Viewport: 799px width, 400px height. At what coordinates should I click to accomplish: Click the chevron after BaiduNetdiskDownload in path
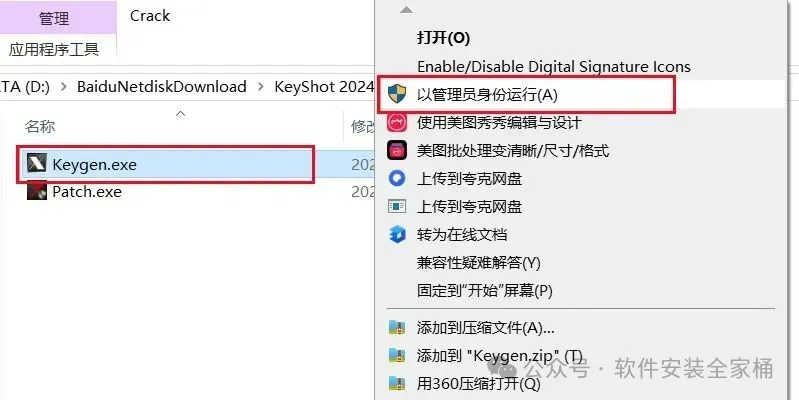[x=260, y=87]
